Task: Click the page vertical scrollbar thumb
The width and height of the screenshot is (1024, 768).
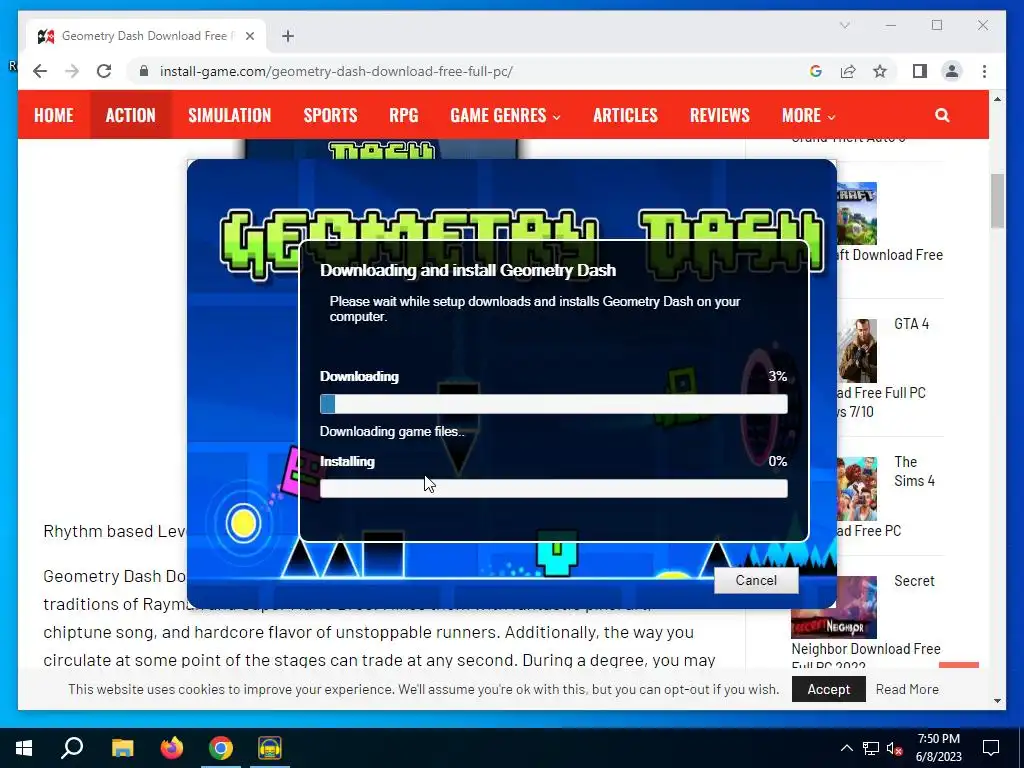Action: [x=997, y=200]
